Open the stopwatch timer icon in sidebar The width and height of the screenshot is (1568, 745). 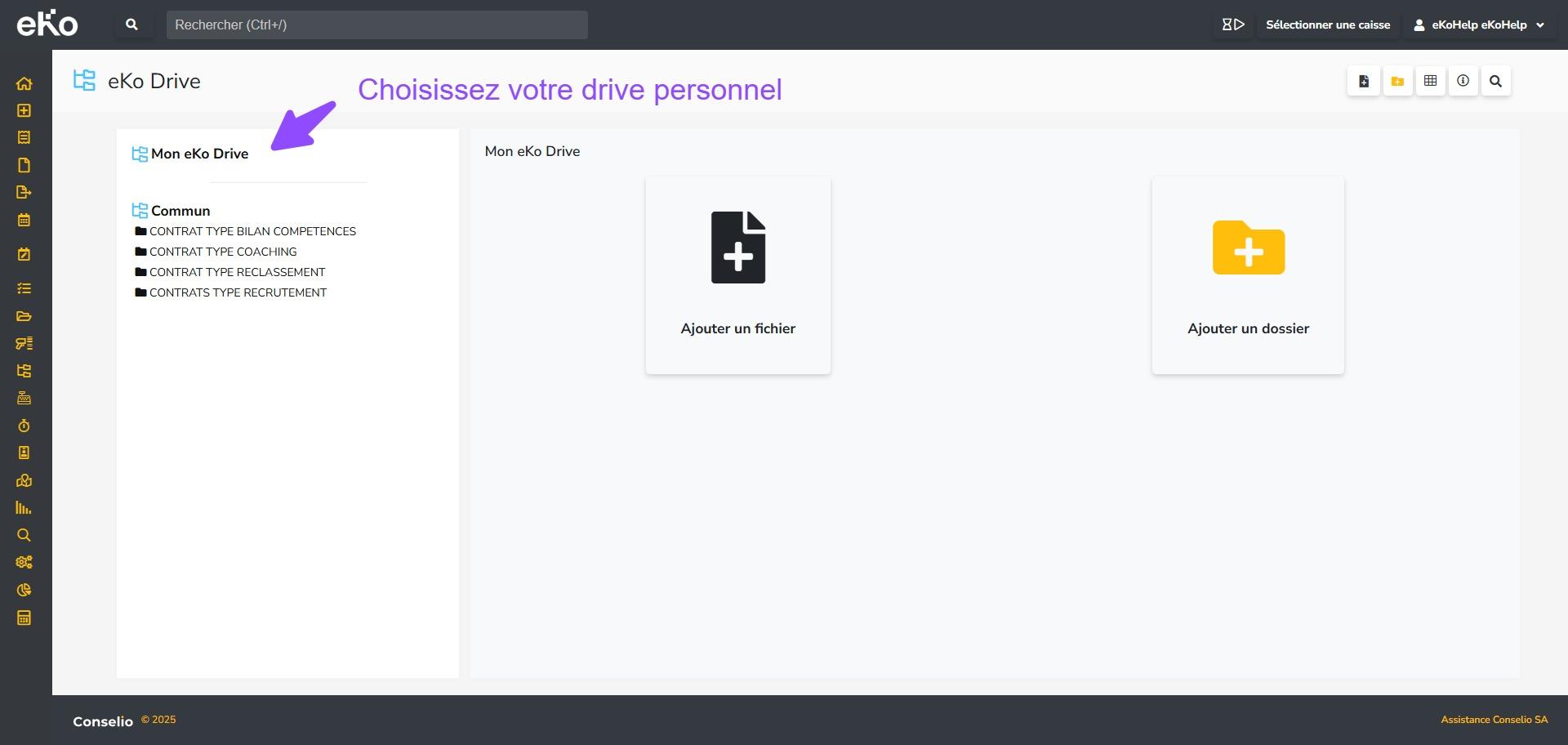click(24, 426)
